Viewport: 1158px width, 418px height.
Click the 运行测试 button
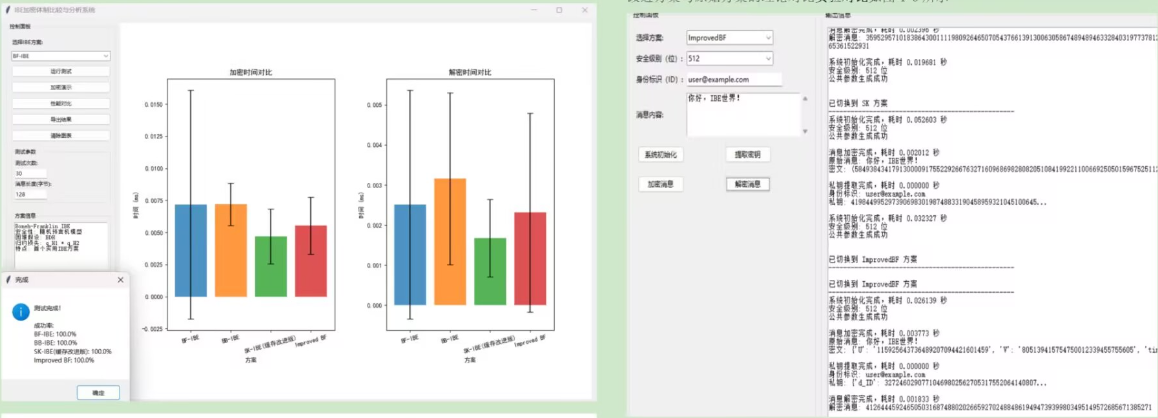click(61, 72)
